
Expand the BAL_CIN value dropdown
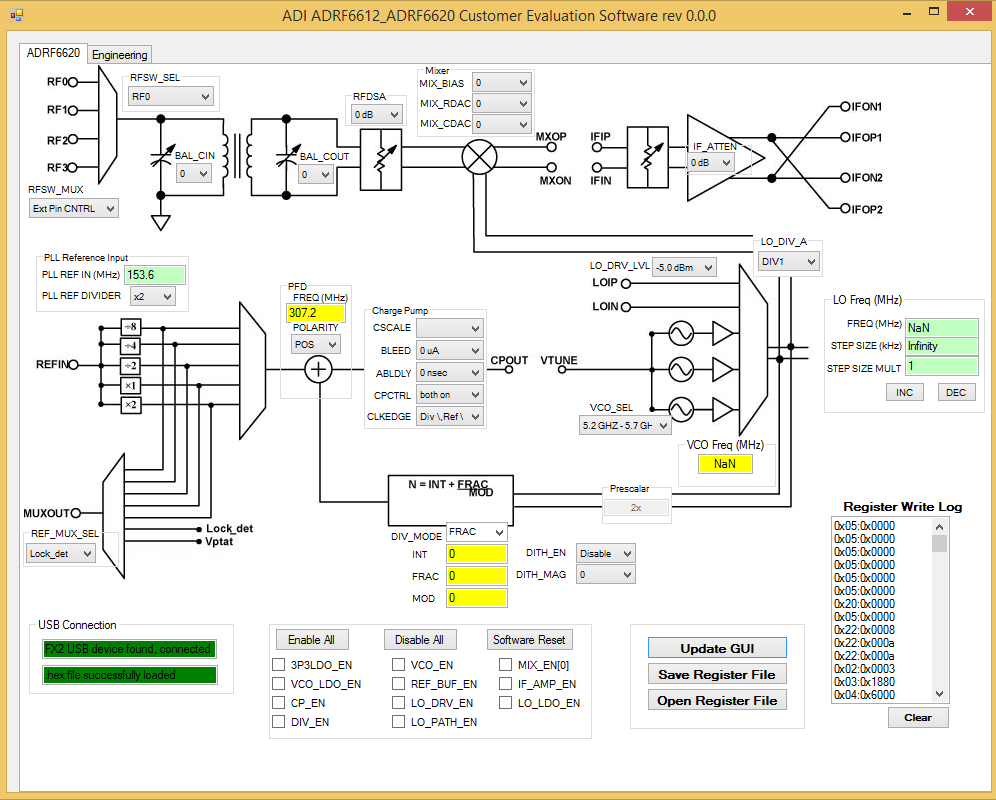click(x=193, y=173)
